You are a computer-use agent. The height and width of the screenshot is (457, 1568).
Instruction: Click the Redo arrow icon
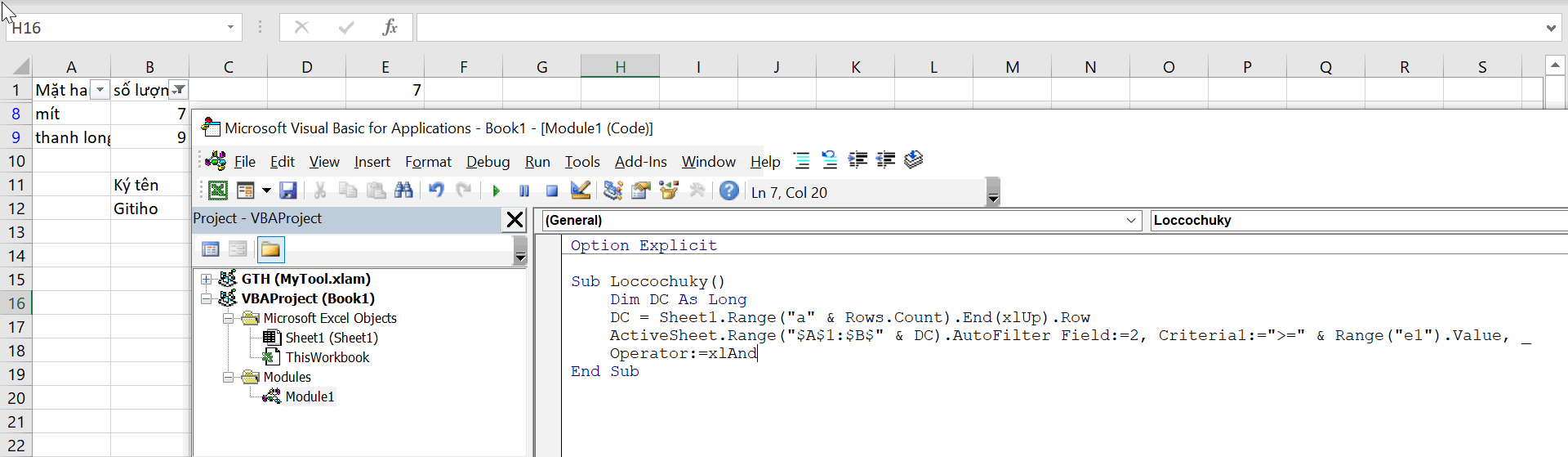click(x=464, y=191)
